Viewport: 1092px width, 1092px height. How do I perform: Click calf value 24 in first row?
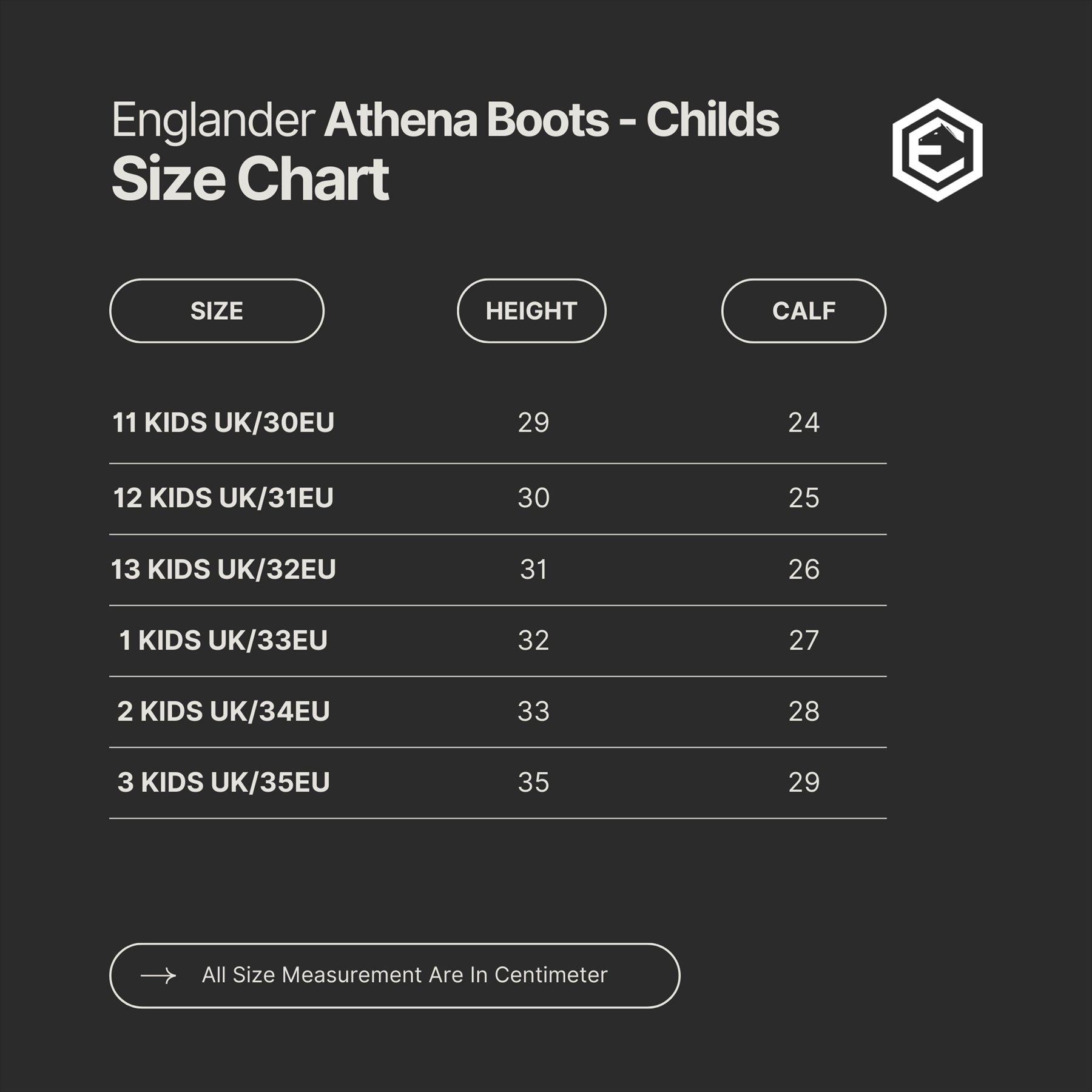[x=804, y=423]
